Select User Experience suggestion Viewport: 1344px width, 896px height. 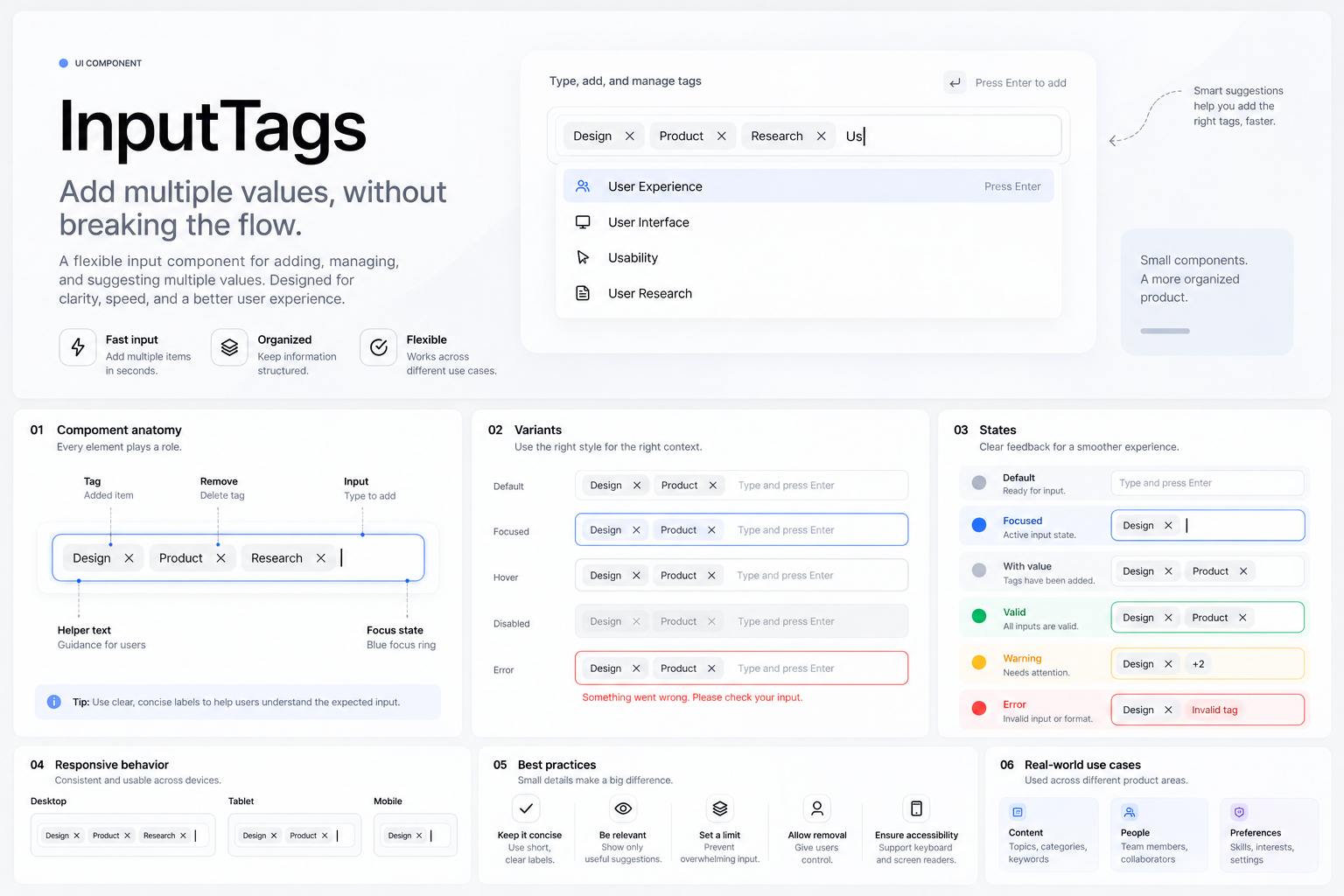click(x=808, y=186)
